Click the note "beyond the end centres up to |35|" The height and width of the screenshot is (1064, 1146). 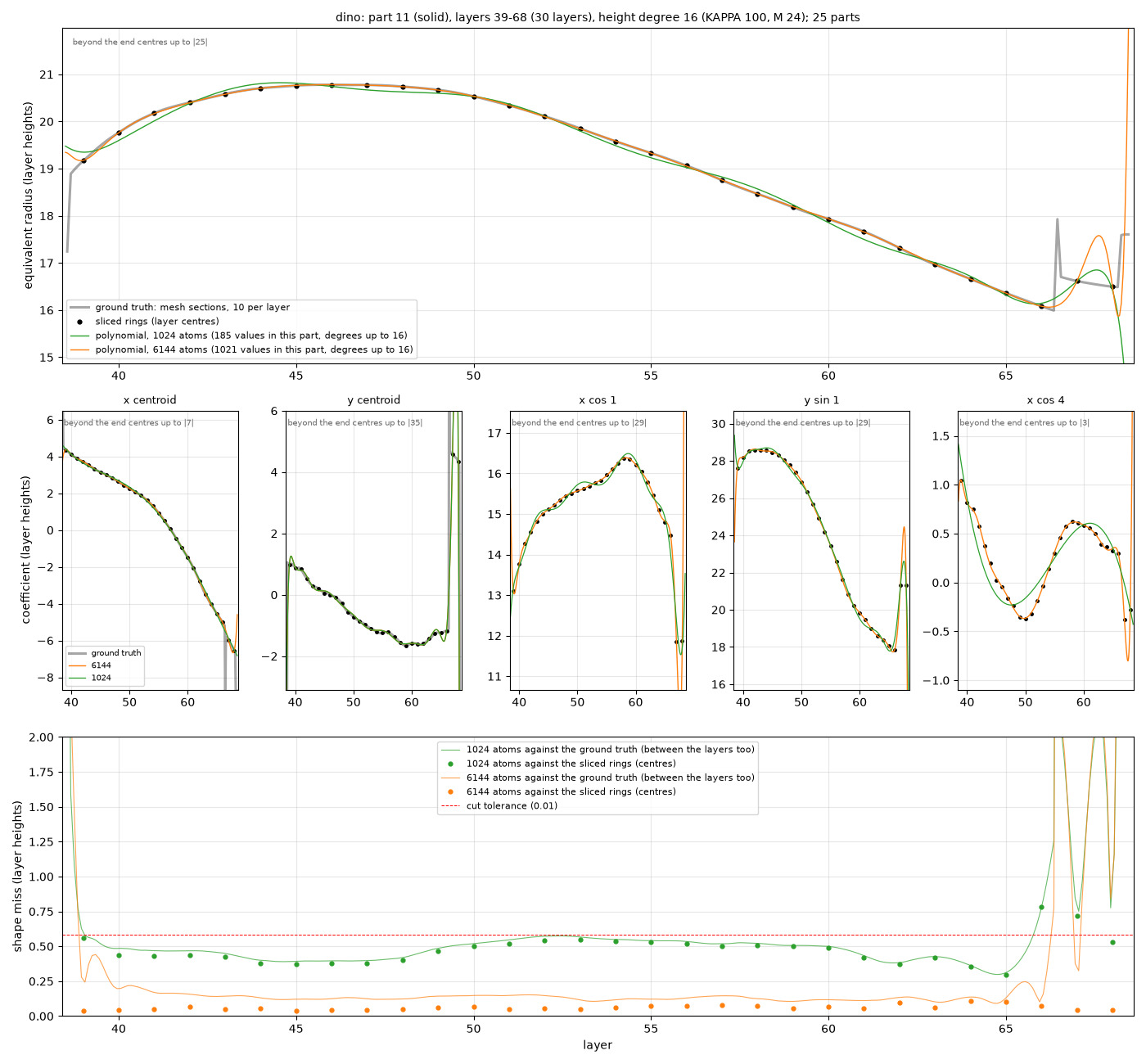pyautogui.click(x=355, y=423)
